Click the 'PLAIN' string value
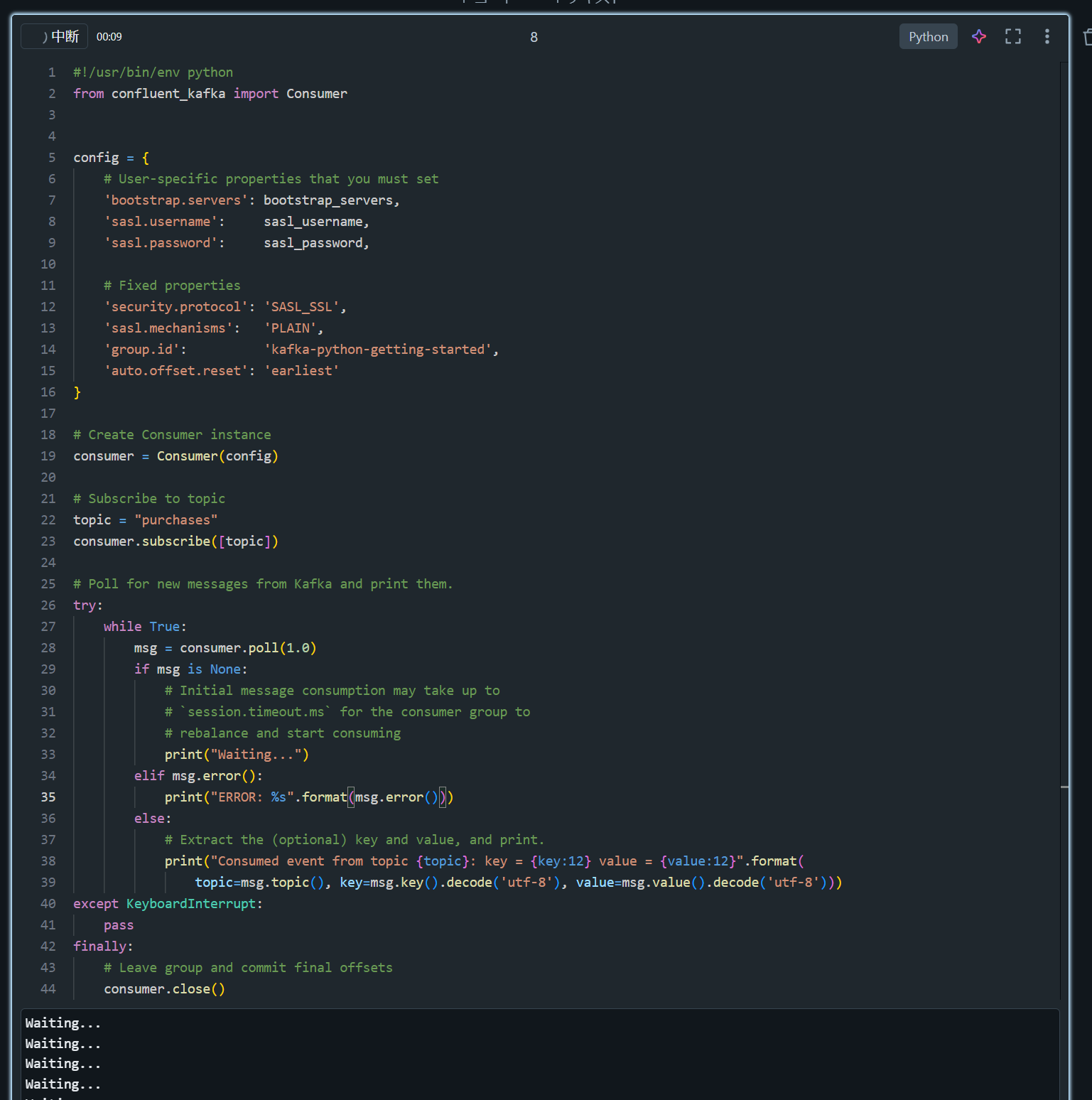Viewport: 1092px width, 1100px height. click(291, 328)
